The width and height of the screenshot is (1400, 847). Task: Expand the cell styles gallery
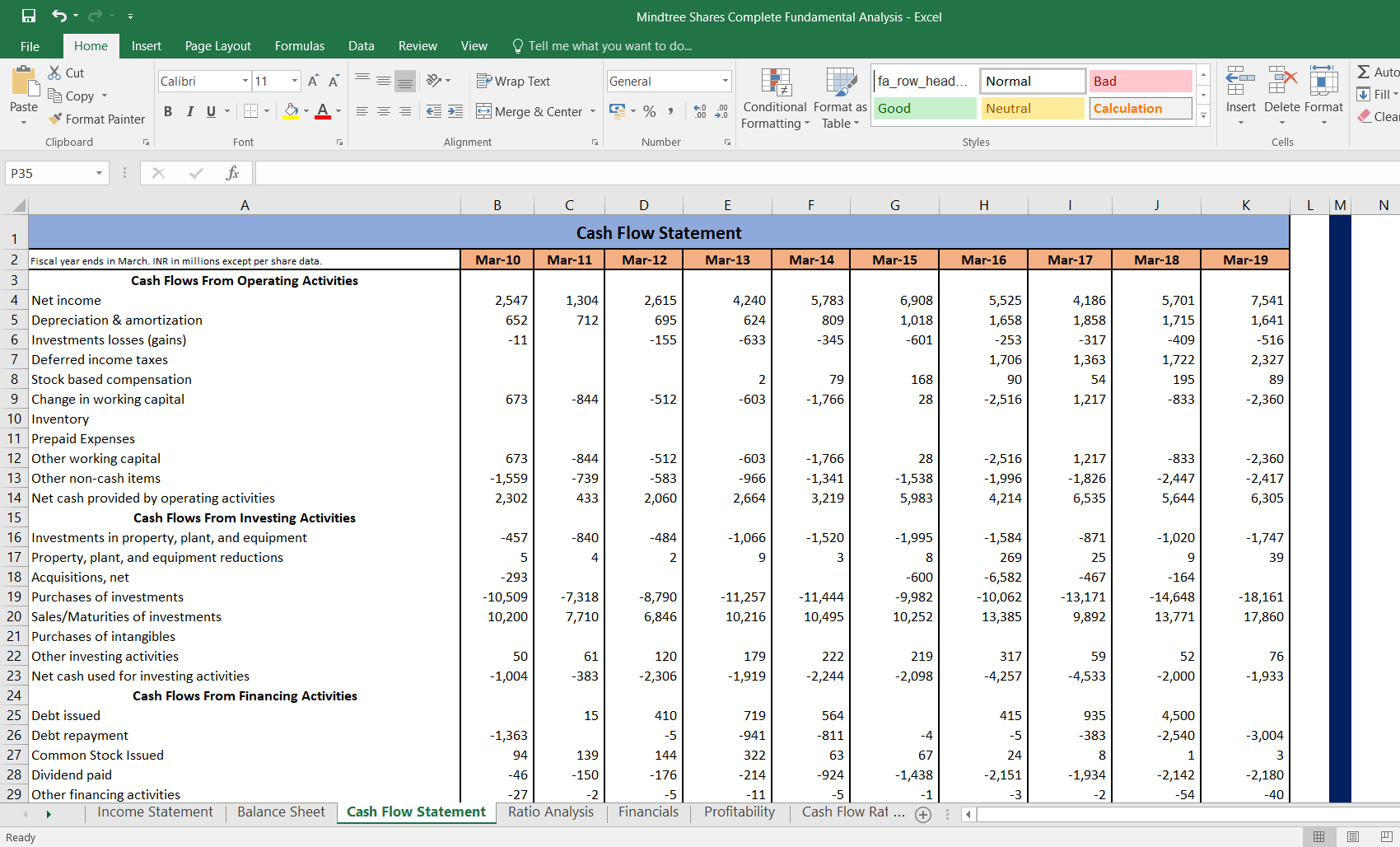click(x=1203, y=115)
